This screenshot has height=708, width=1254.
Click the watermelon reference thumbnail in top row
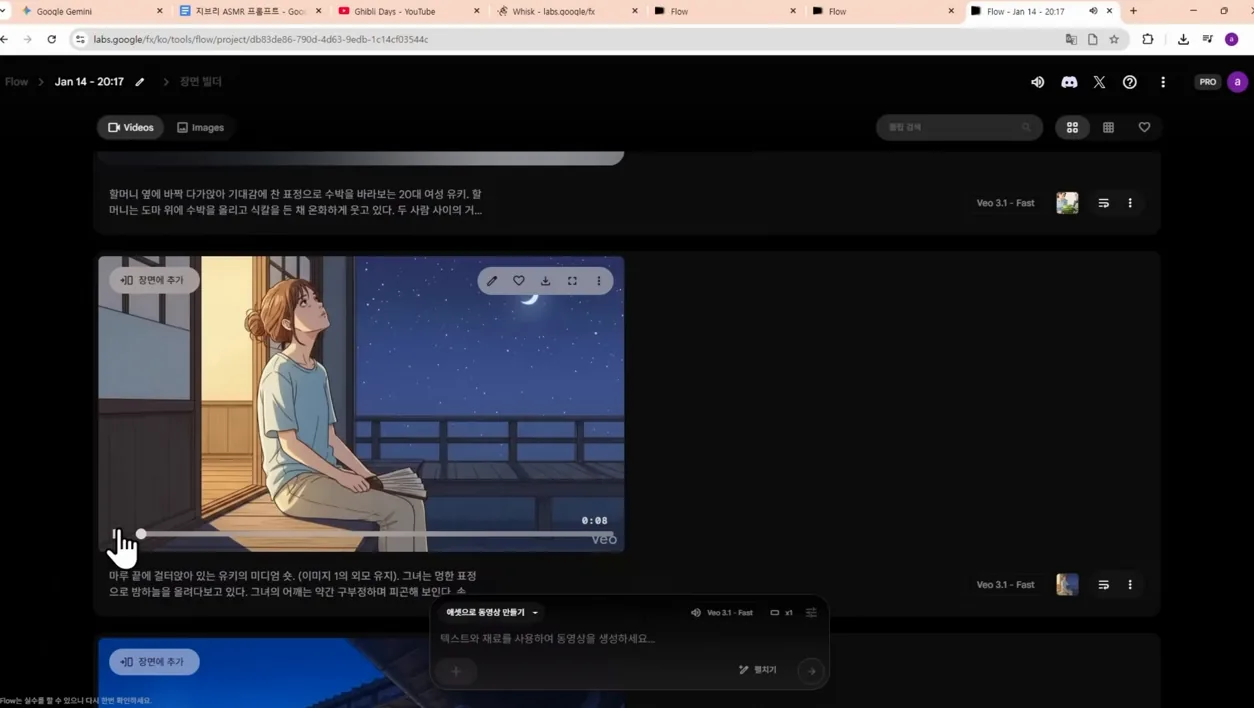click(1067, 203)
